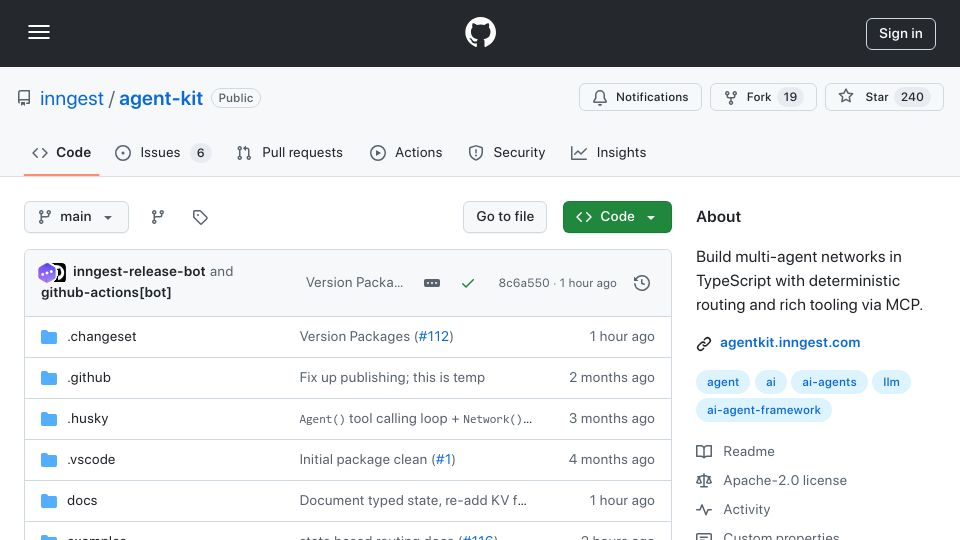This screenshot has height=540, width=960.
Task: Click the .vscode folder icon
Action: point(49,460)
